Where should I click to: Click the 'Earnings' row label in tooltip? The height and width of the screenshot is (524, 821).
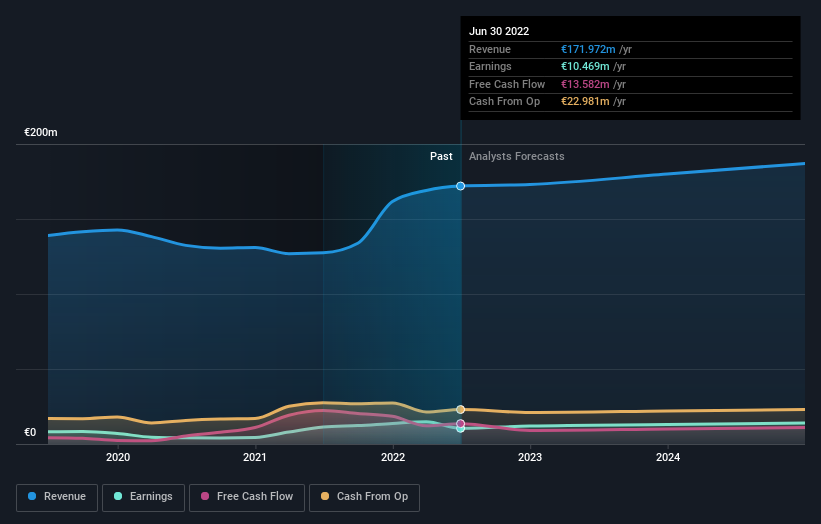[490, 66]
